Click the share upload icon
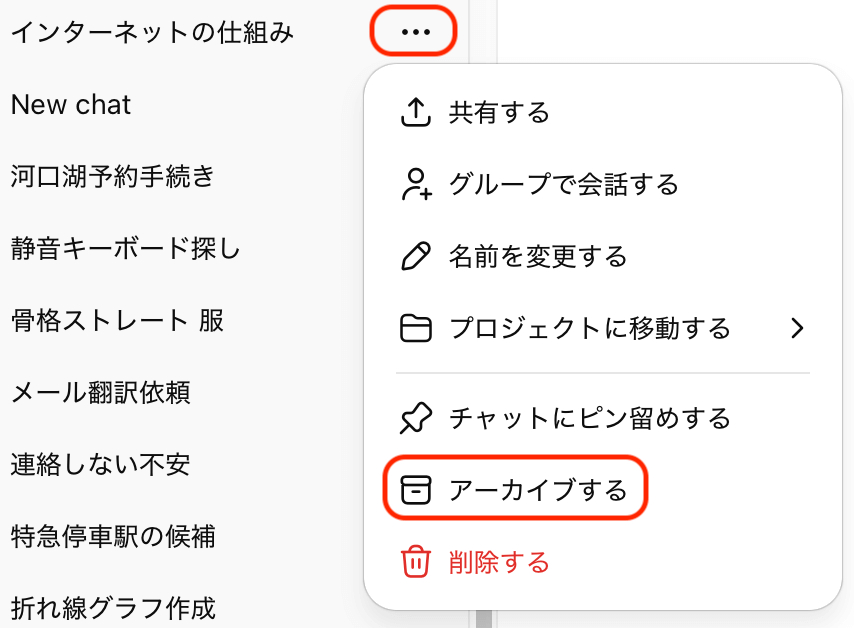The width and height of the screenshot is (854, 628). 415,113
